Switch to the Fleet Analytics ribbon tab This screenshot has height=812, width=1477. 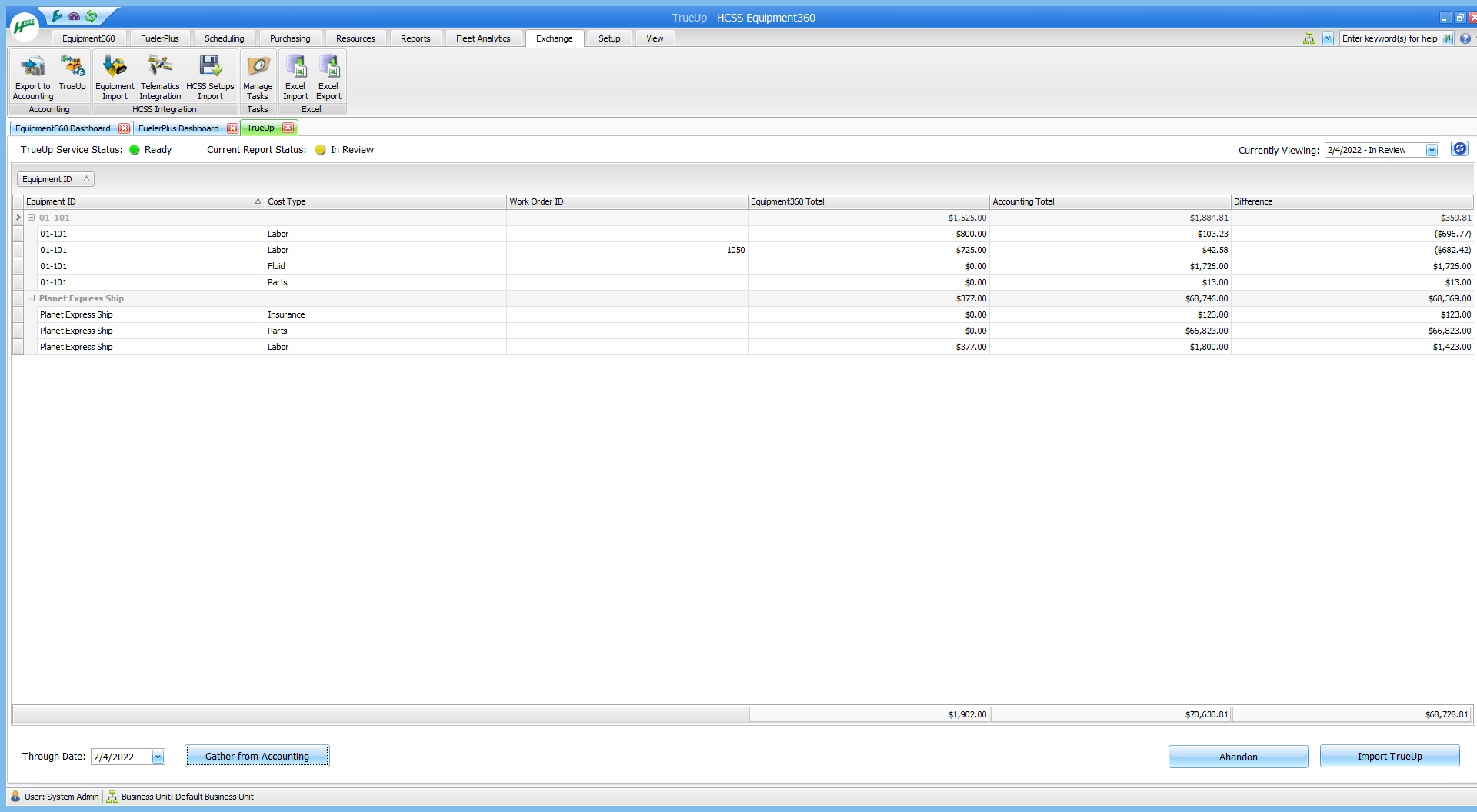pyautogui.click(x=482, y=38)
